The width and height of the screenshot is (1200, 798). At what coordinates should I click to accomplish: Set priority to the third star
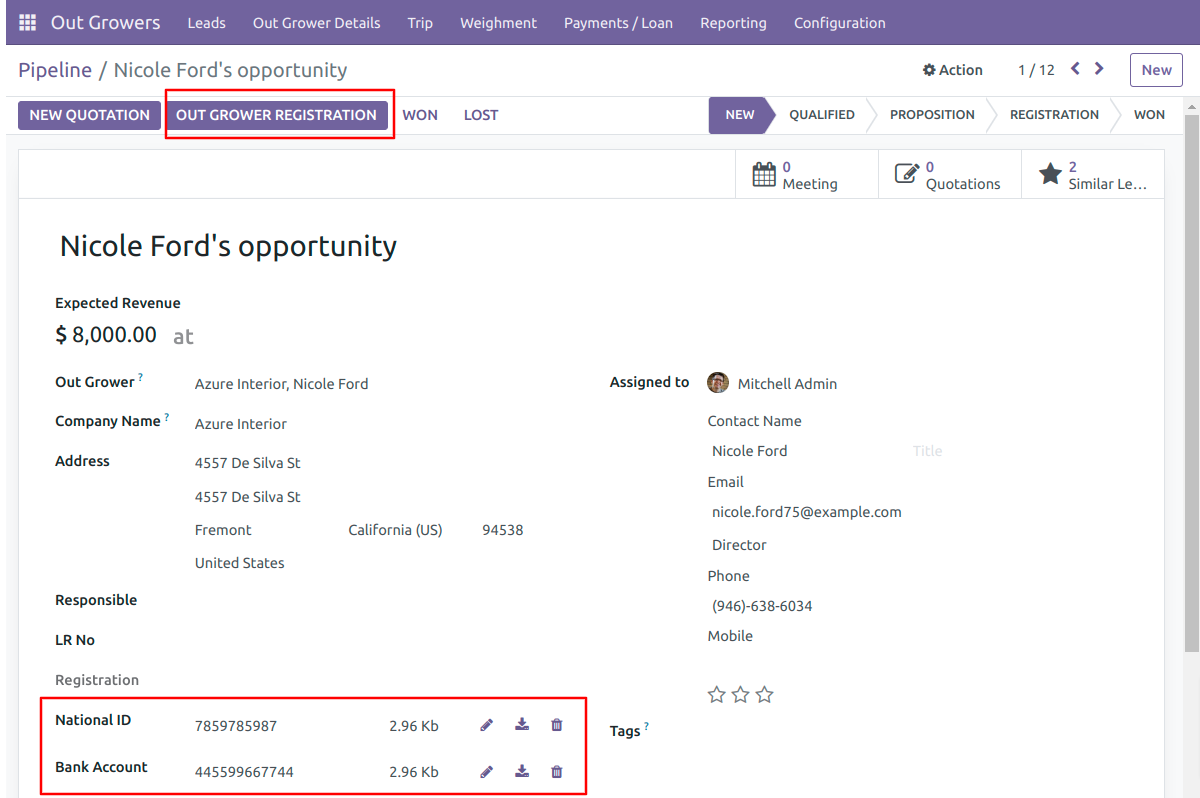pos(764,694)
